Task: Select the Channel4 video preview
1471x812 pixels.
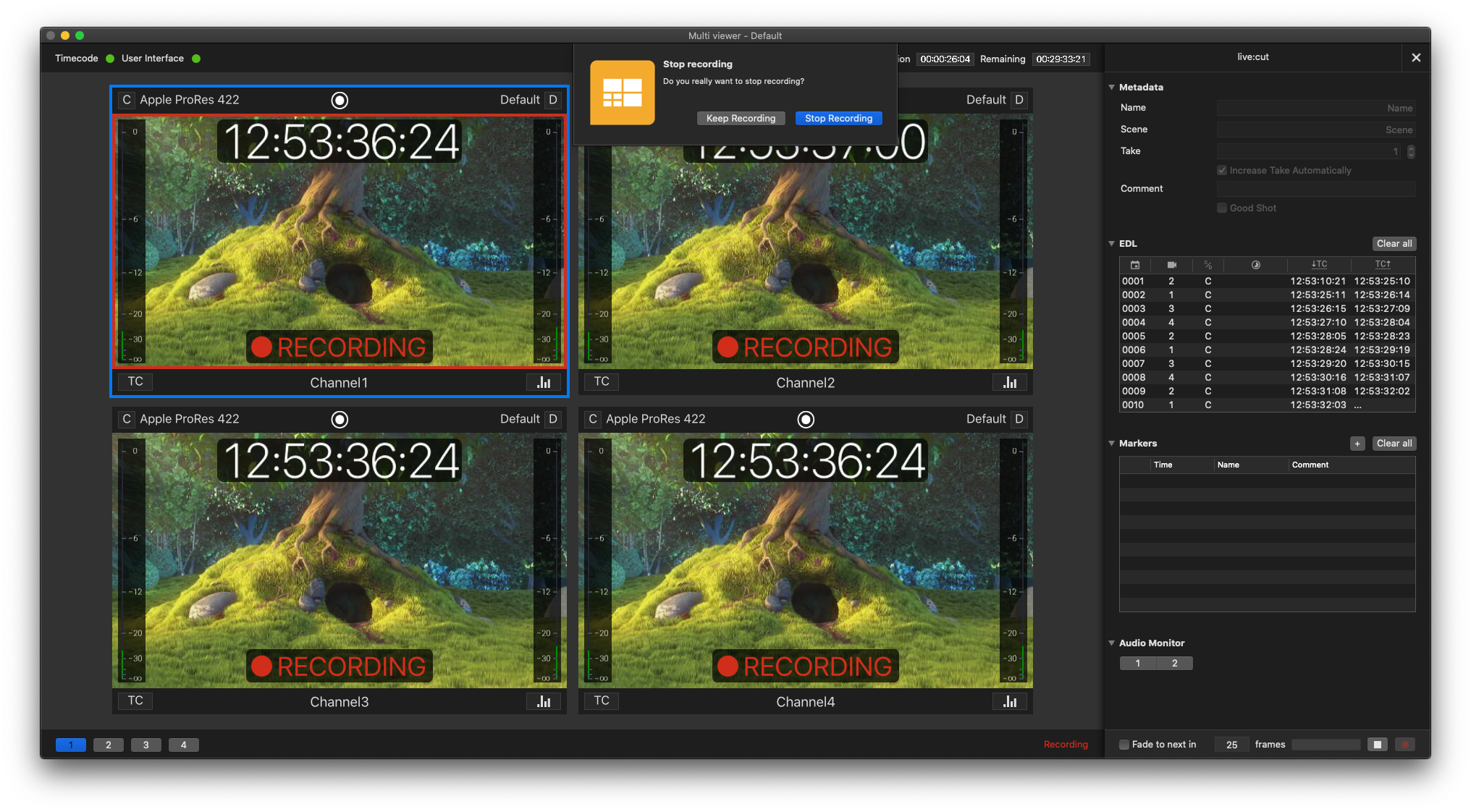Action: [806, 560]
